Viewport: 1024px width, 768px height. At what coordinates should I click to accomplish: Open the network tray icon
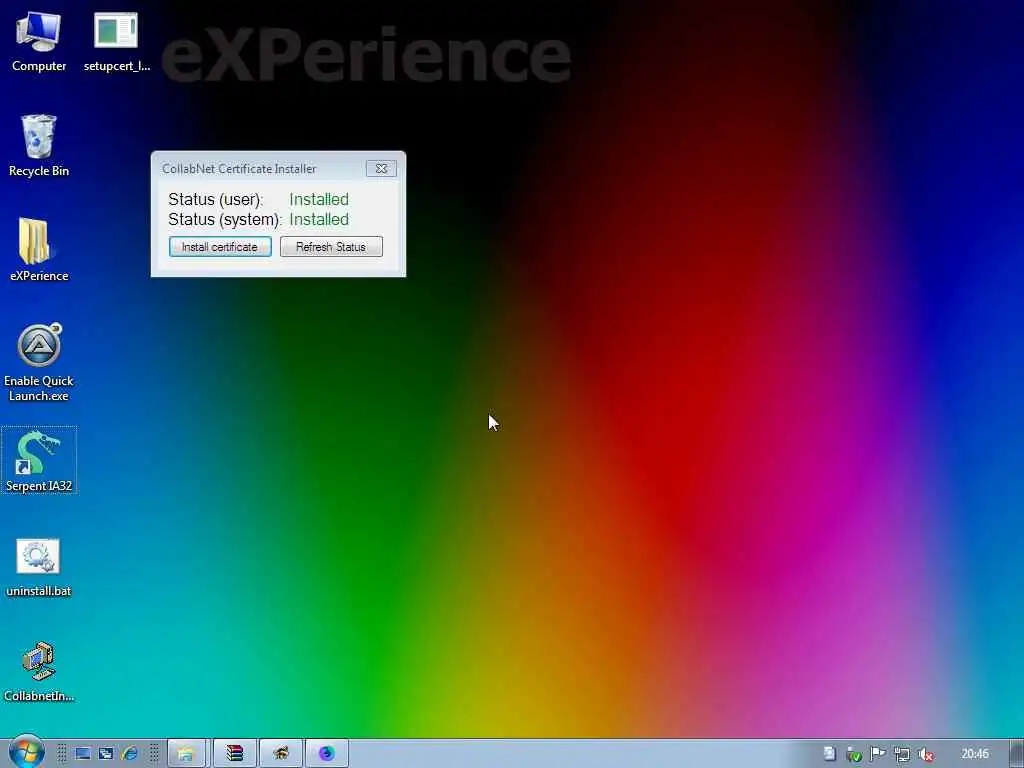pyautogui.click(x=902, y=755)
